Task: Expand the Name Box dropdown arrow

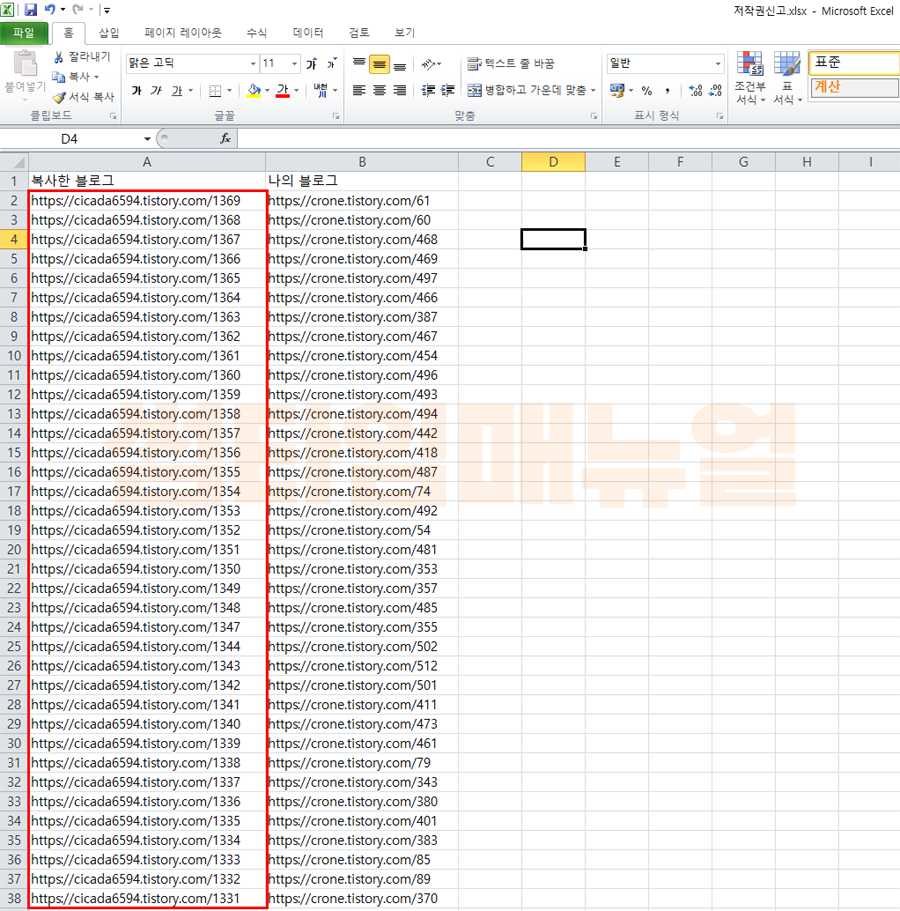Action: click(147, 139)
